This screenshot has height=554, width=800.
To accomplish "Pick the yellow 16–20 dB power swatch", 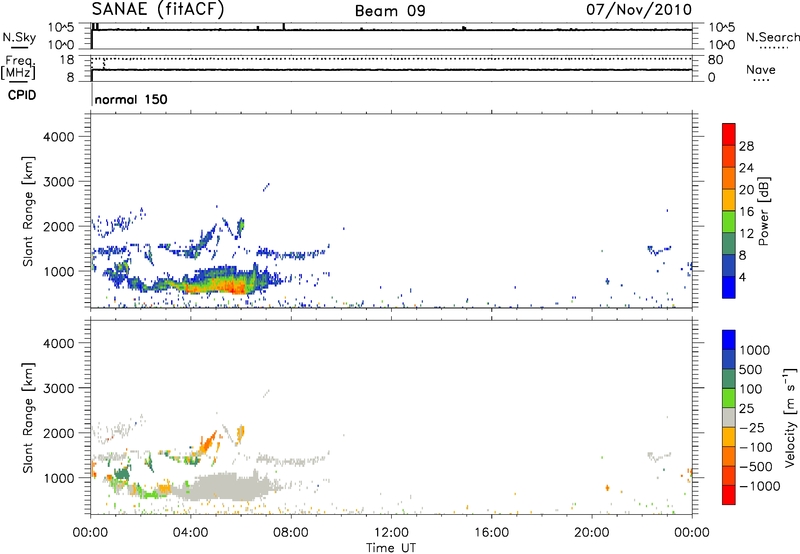I will tap(729, 200).
